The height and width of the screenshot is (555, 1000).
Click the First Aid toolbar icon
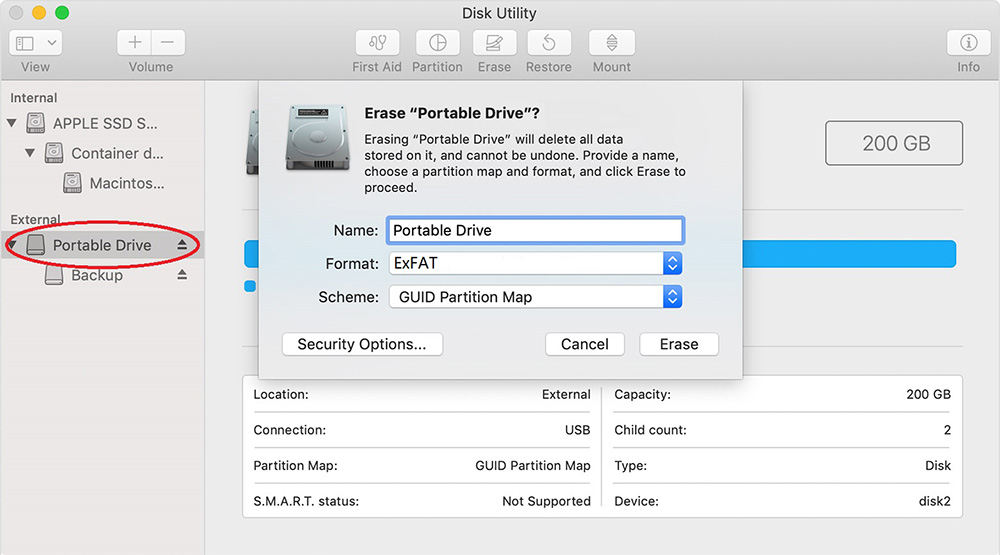click(377, 43)
